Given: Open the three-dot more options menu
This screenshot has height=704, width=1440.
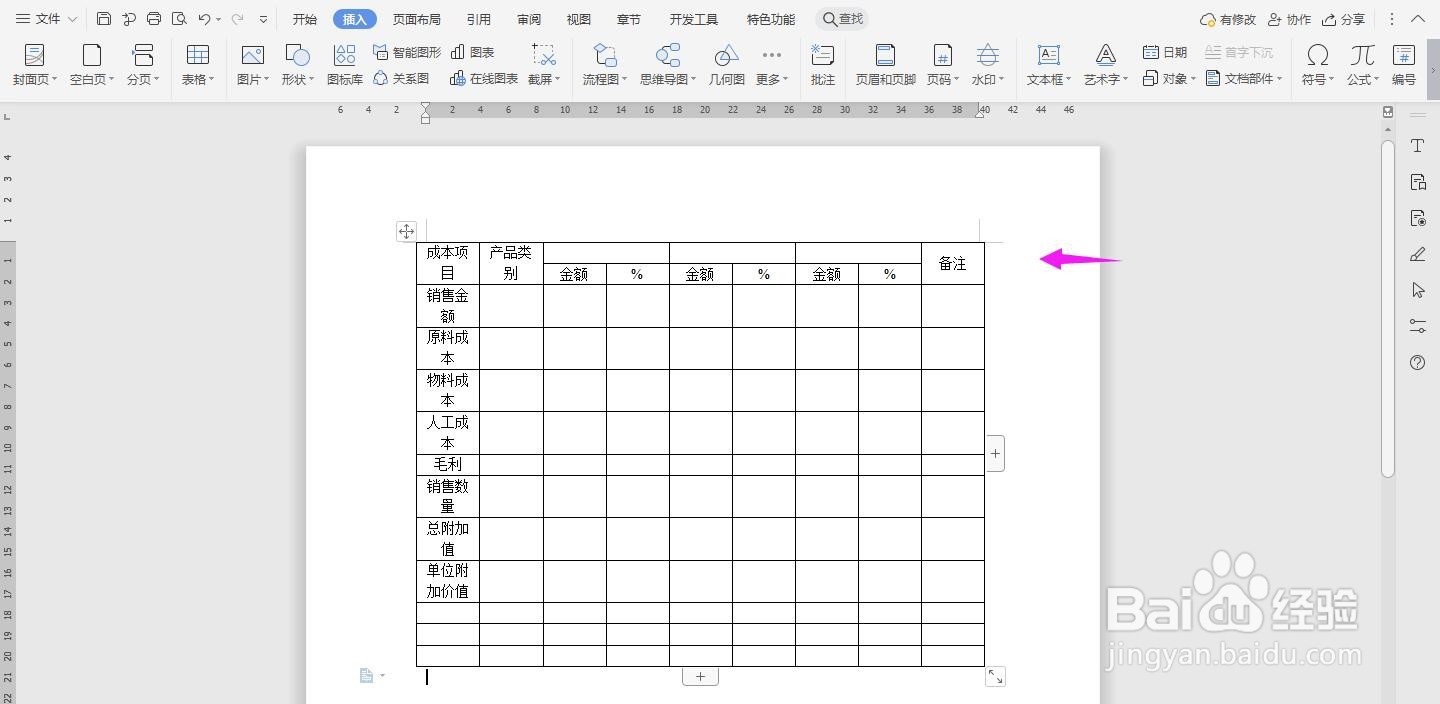Looking at the screenshot, I should click(x=1392, y=19).
